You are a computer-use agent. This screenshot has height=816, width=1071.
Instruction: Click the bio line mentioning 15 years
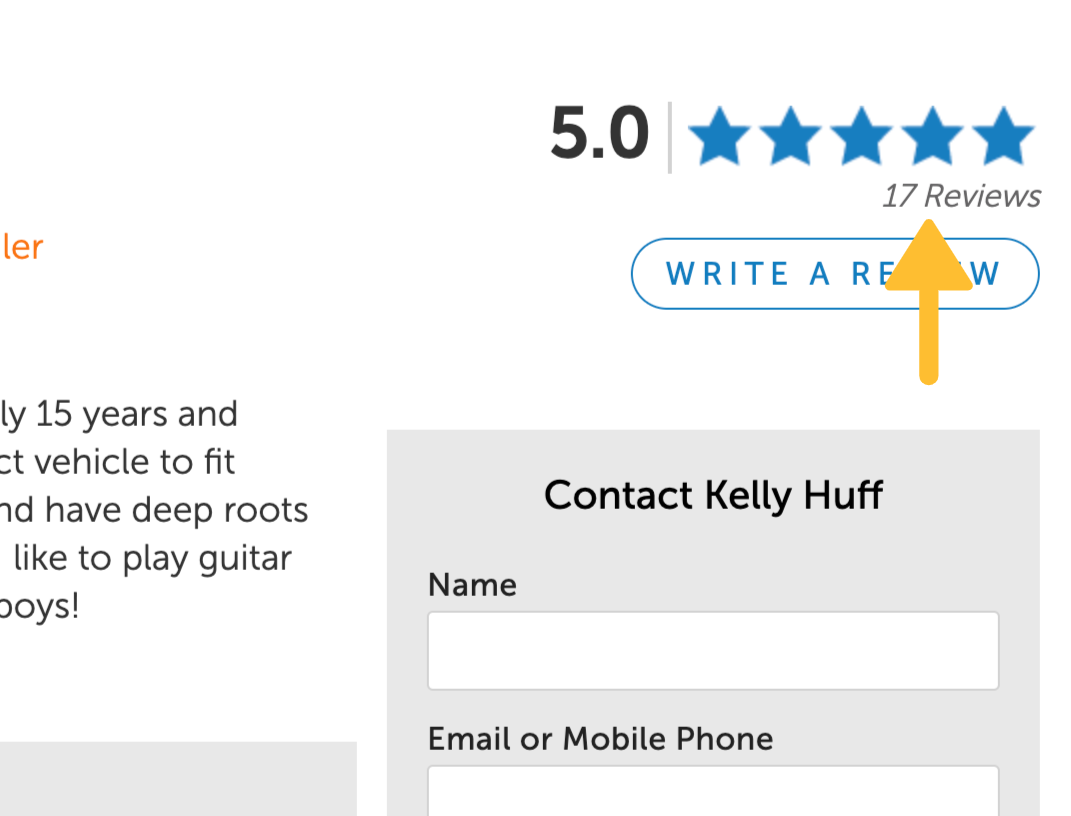click(x=119, y=414)
